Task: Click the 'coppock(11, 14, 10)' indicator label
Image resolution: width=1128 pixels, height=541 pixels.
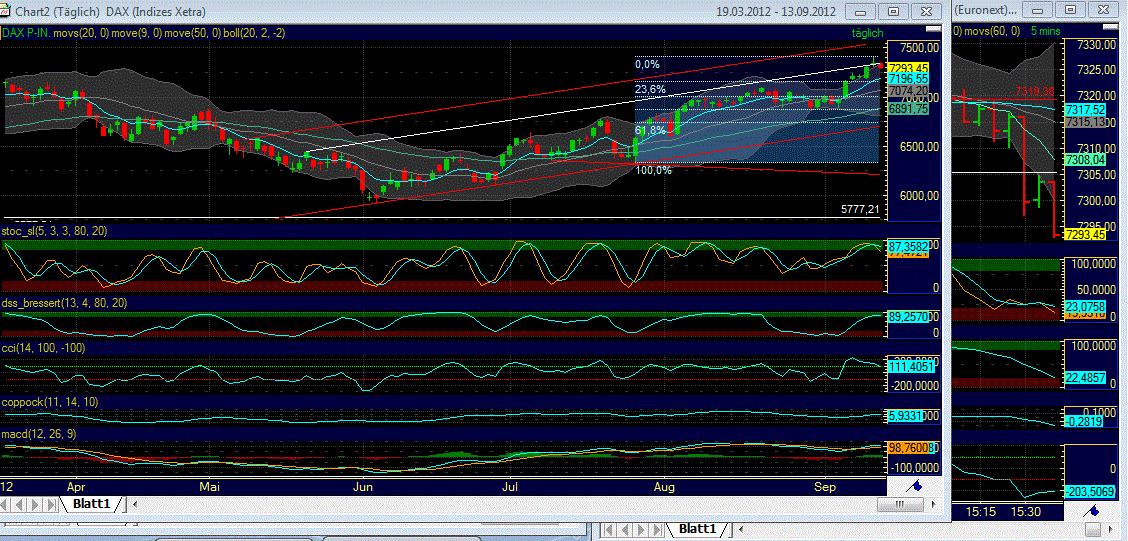Action: 49,401
